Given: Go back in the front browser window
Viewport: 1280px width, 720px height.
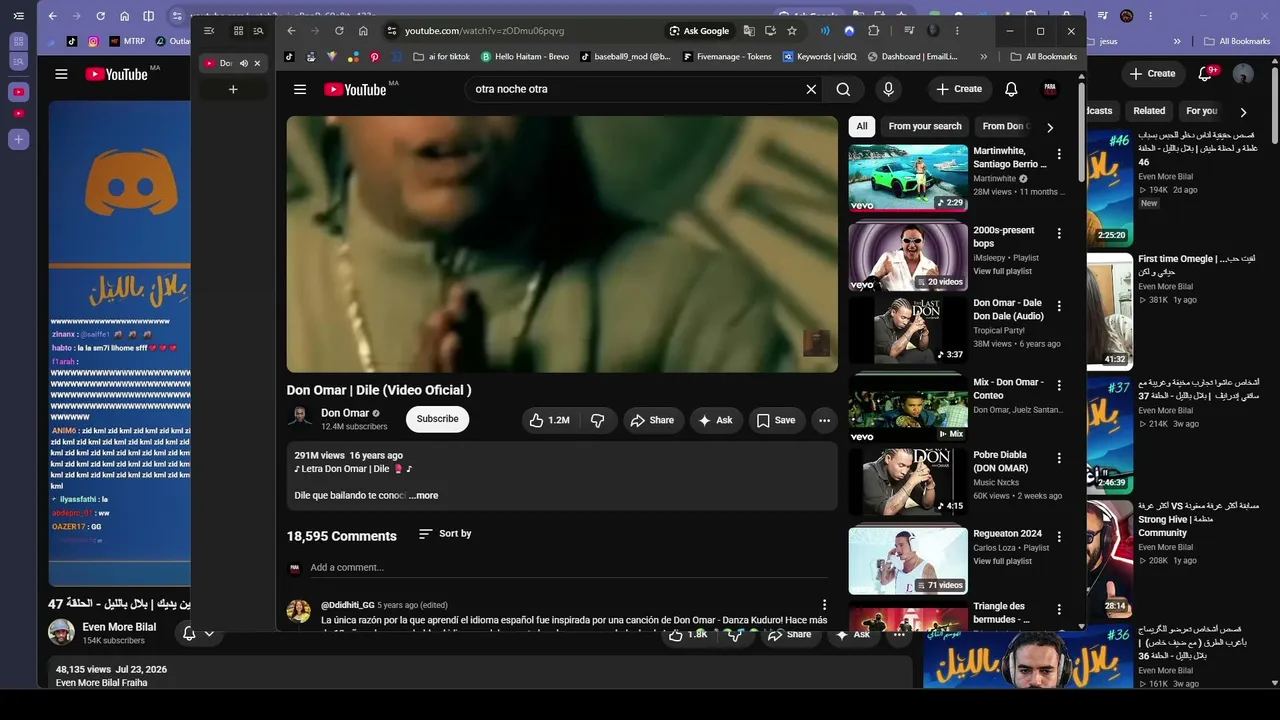Looking at the screenshot, I should point(291,31).
